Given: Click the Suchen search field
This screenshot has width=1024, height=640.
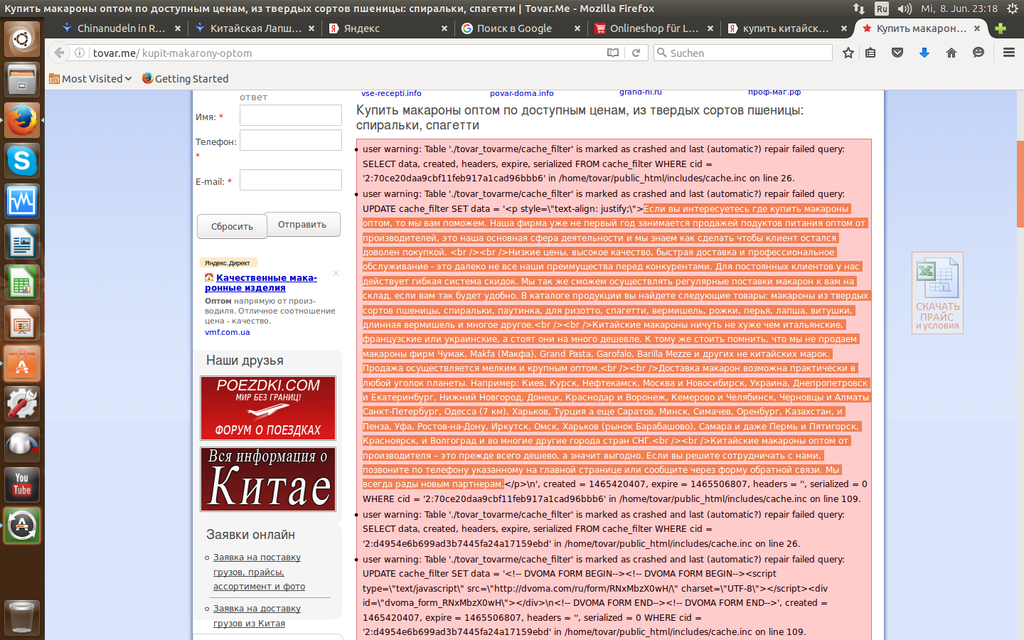Looking at the screenshot, I should click(743, 53).
